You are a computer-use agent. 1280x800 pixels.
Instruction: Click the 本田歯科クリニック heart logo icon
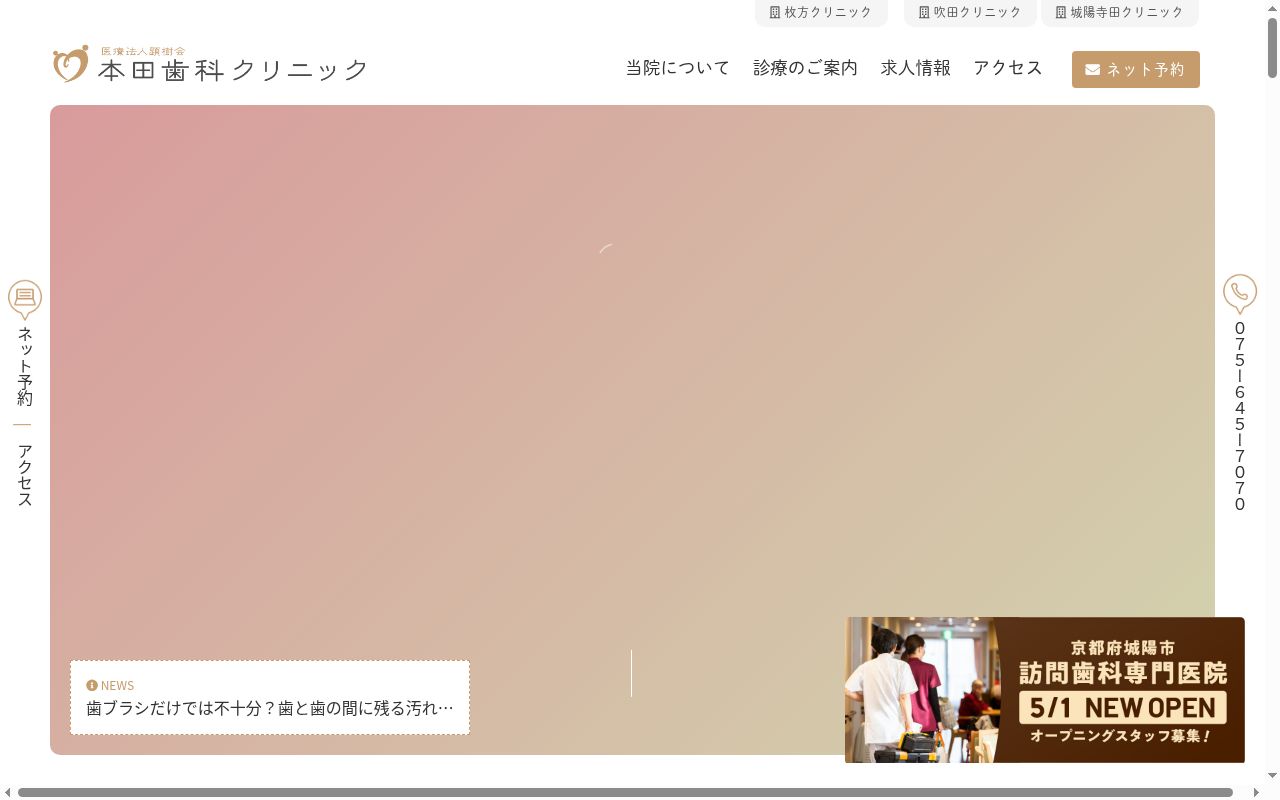click(71, 64)
